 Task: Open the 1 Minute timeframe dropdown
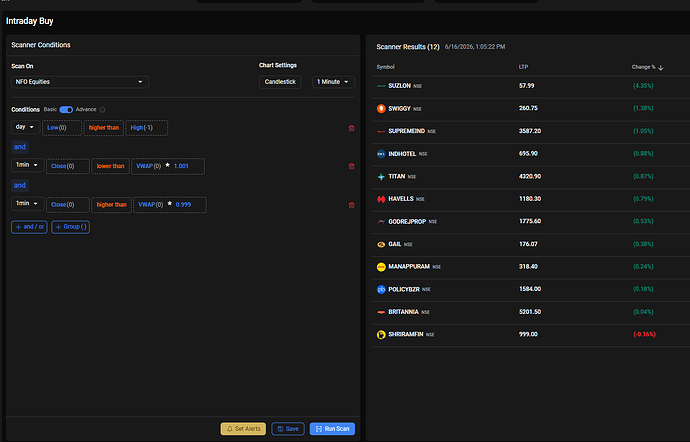(333, 82)
